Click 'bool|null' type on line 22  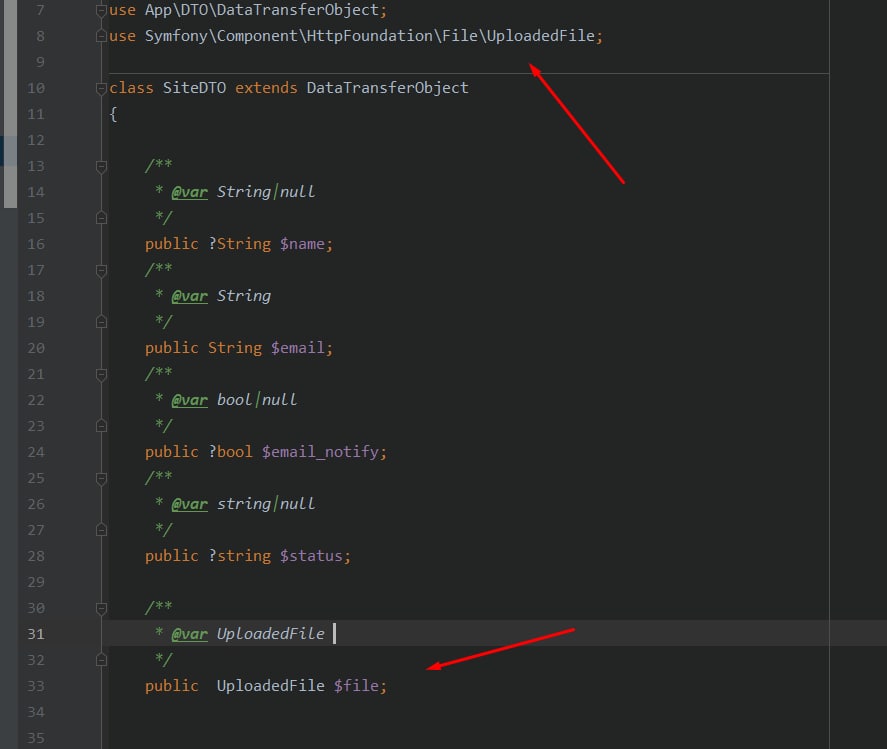pos(257,401)
